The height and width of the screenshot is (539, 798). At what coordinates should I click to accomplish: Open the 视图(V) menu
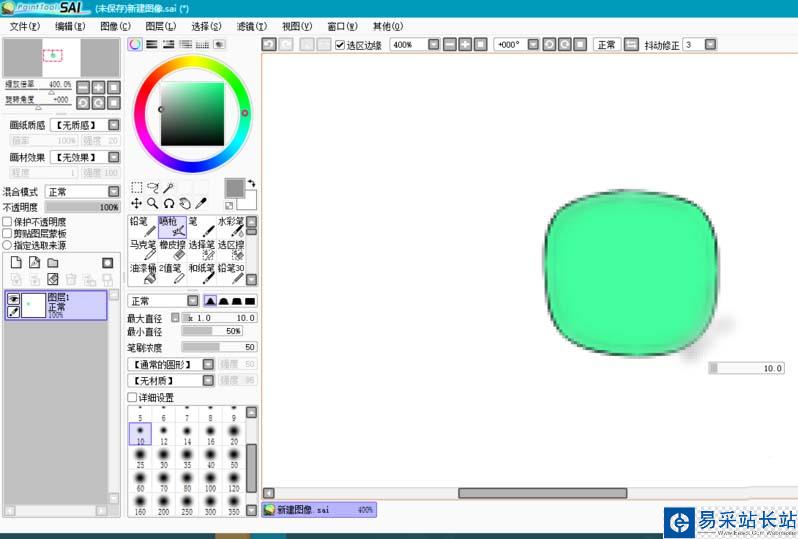point(297,26)
